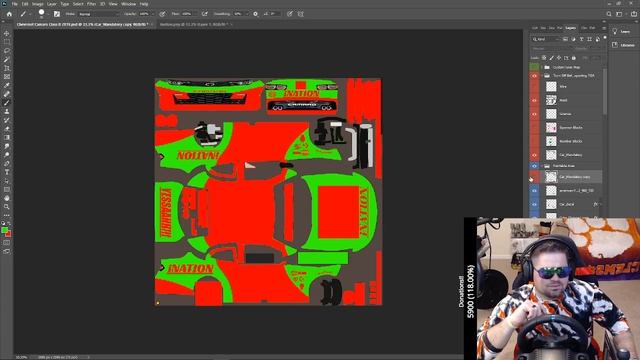Select the Frame tool

pyautogui.click(x=7, y=77)
